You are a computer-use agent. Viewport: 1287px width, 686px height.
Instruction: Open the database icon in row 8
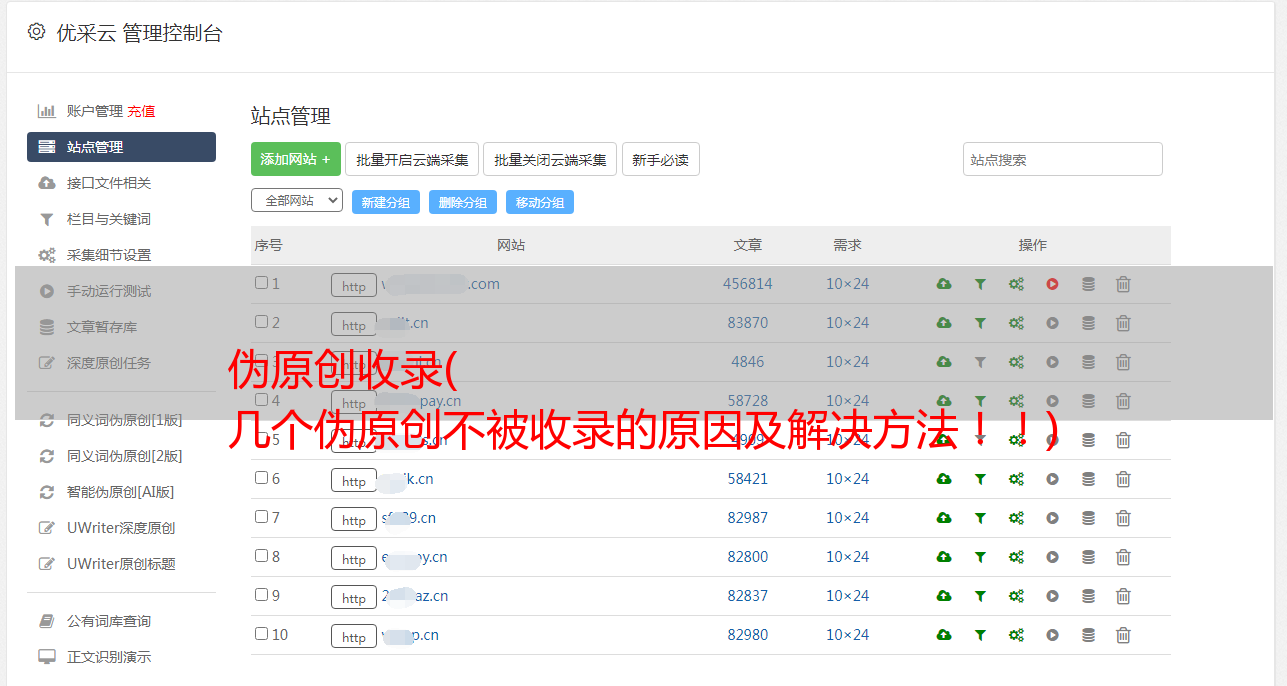click(x=1088, y=557)
